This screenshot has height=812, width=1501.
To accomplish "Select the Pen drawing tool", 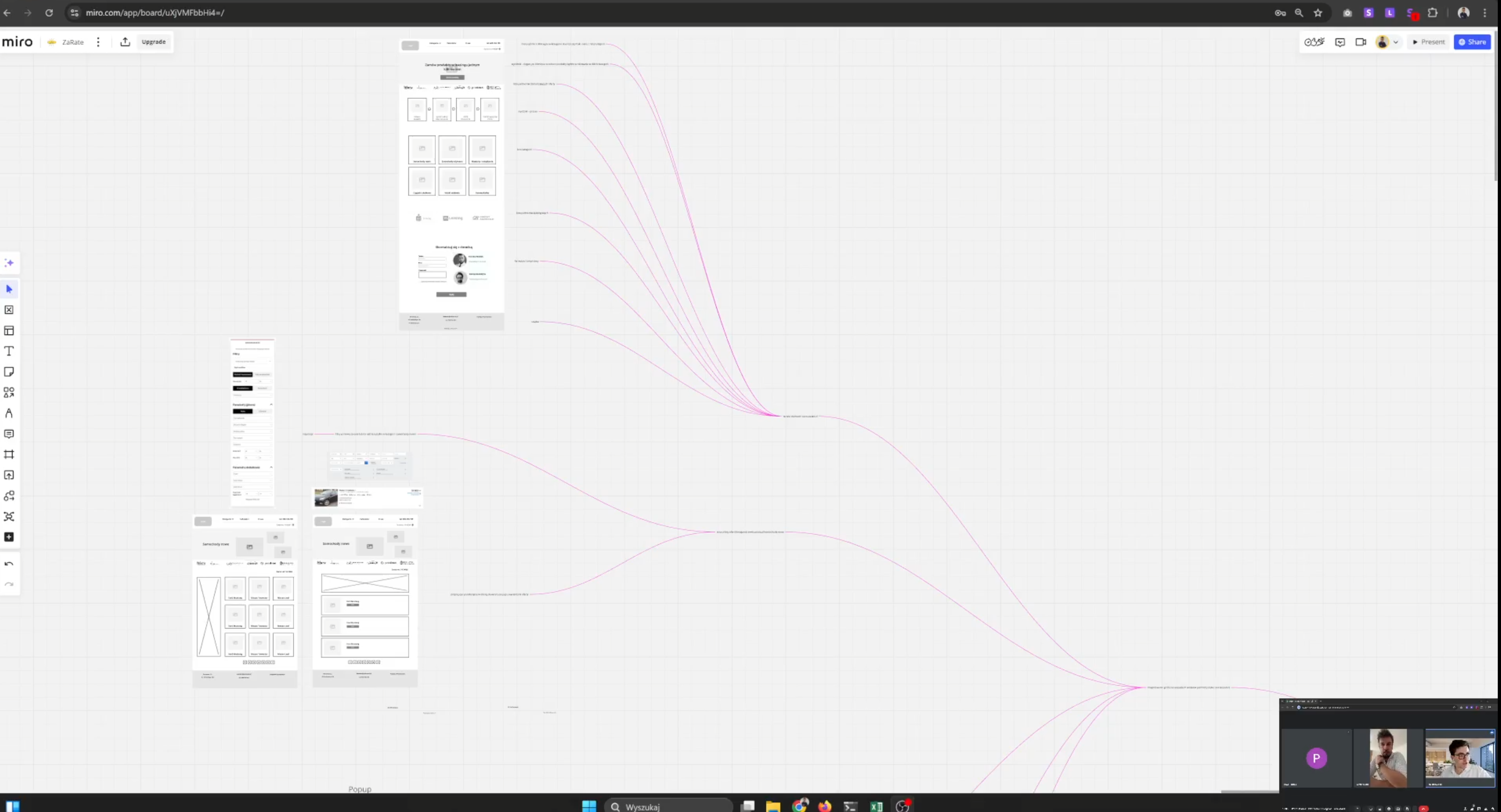I will [x=9, y=413].
